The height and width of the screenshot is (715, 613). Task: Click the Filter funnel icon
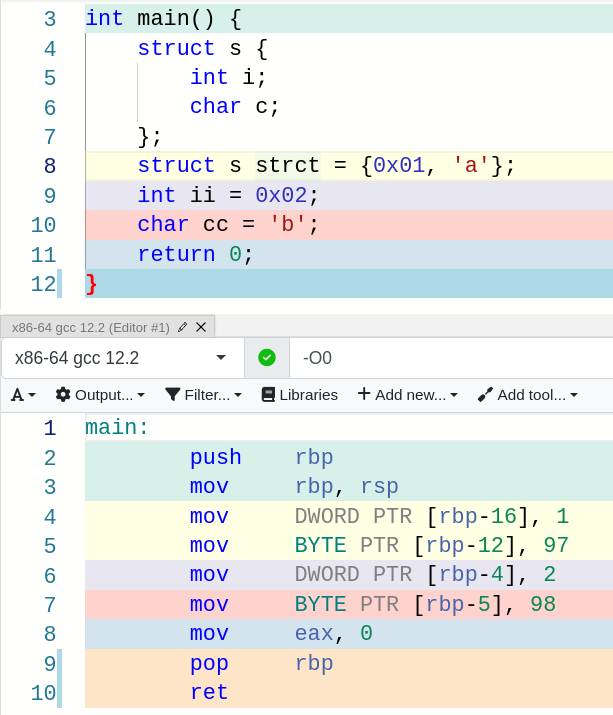[x=172, y=395]
